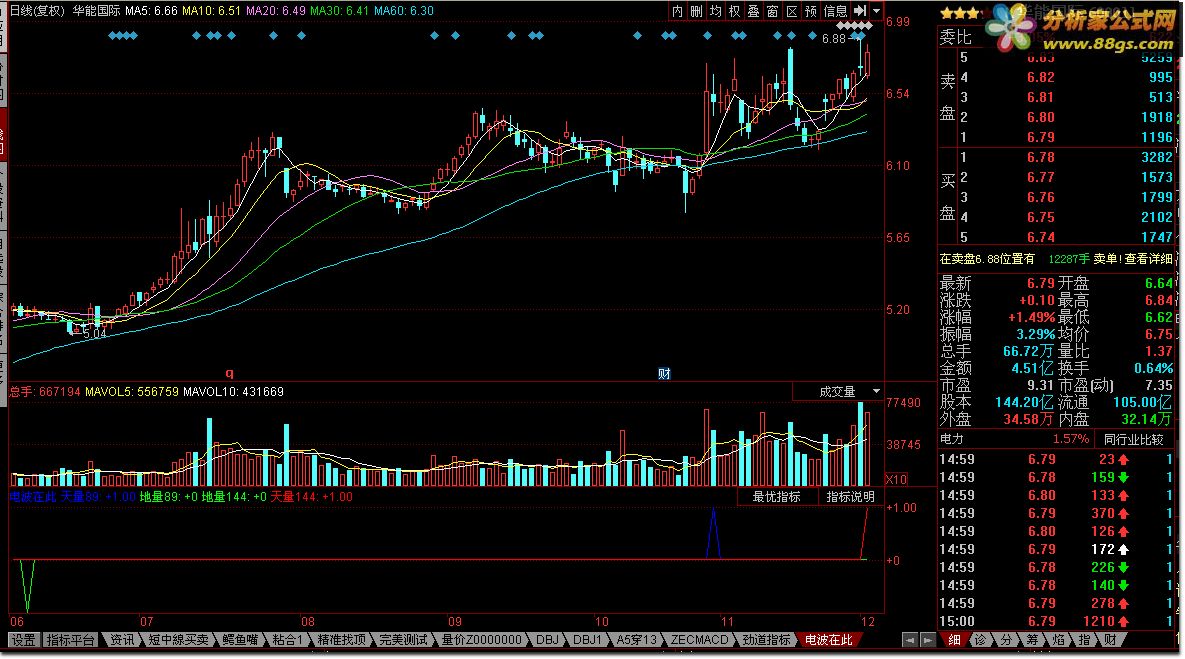Click the 删 delete indicator icon
The width and height of the screenshot is (1185, 659).
coord(696,11)
